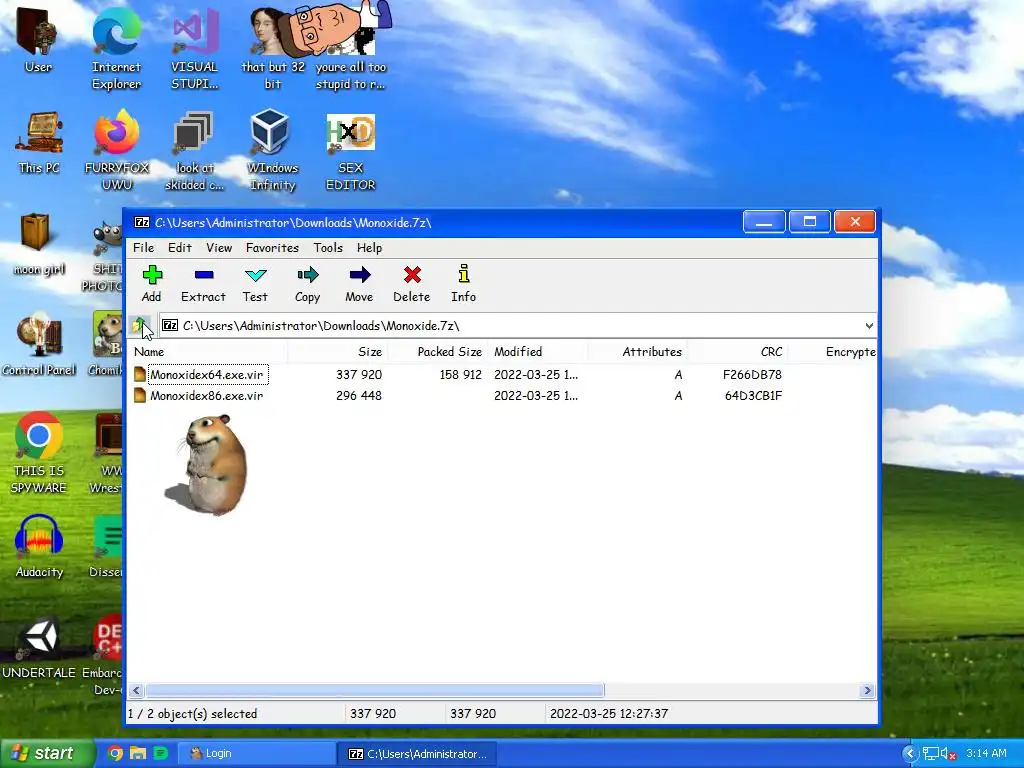Select the This PC desktop icon
Viewport: 1024px width, 768px height.
(x=39, y=142)
